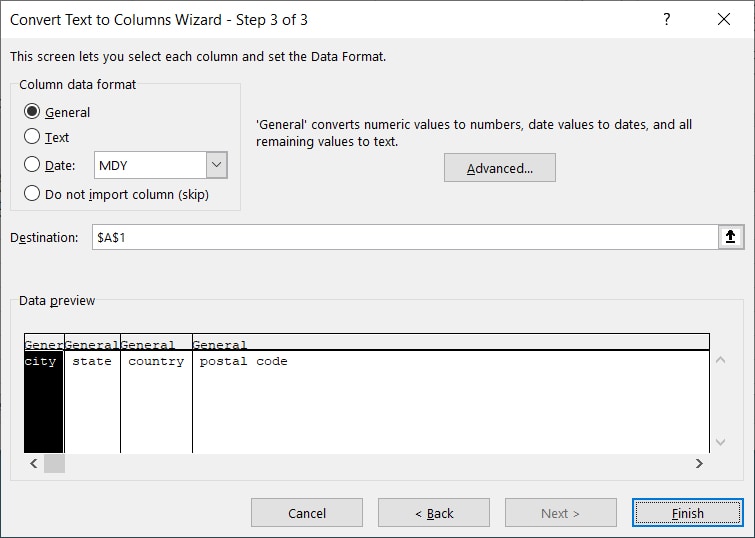
Task: Close the Convert Text to Columns wizard
Action: click(x=724, y=19)
